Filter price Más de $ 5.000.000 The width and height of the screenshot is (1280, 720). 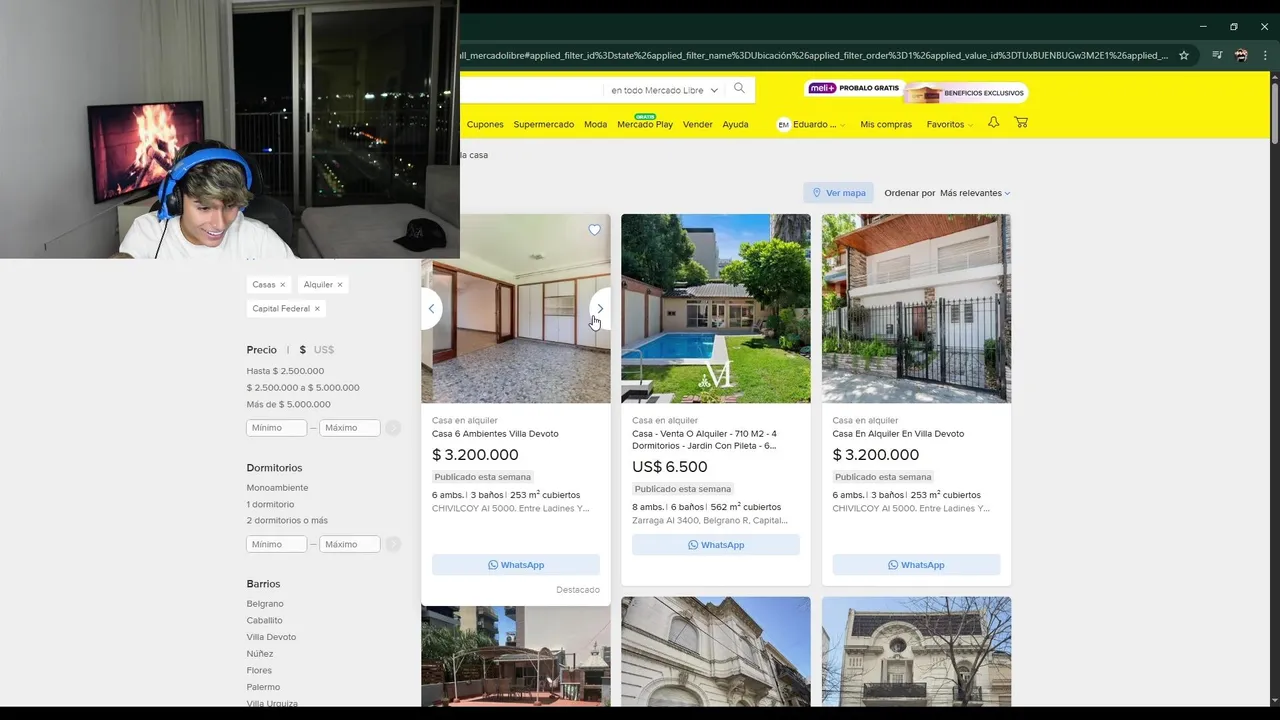point(289,405)
